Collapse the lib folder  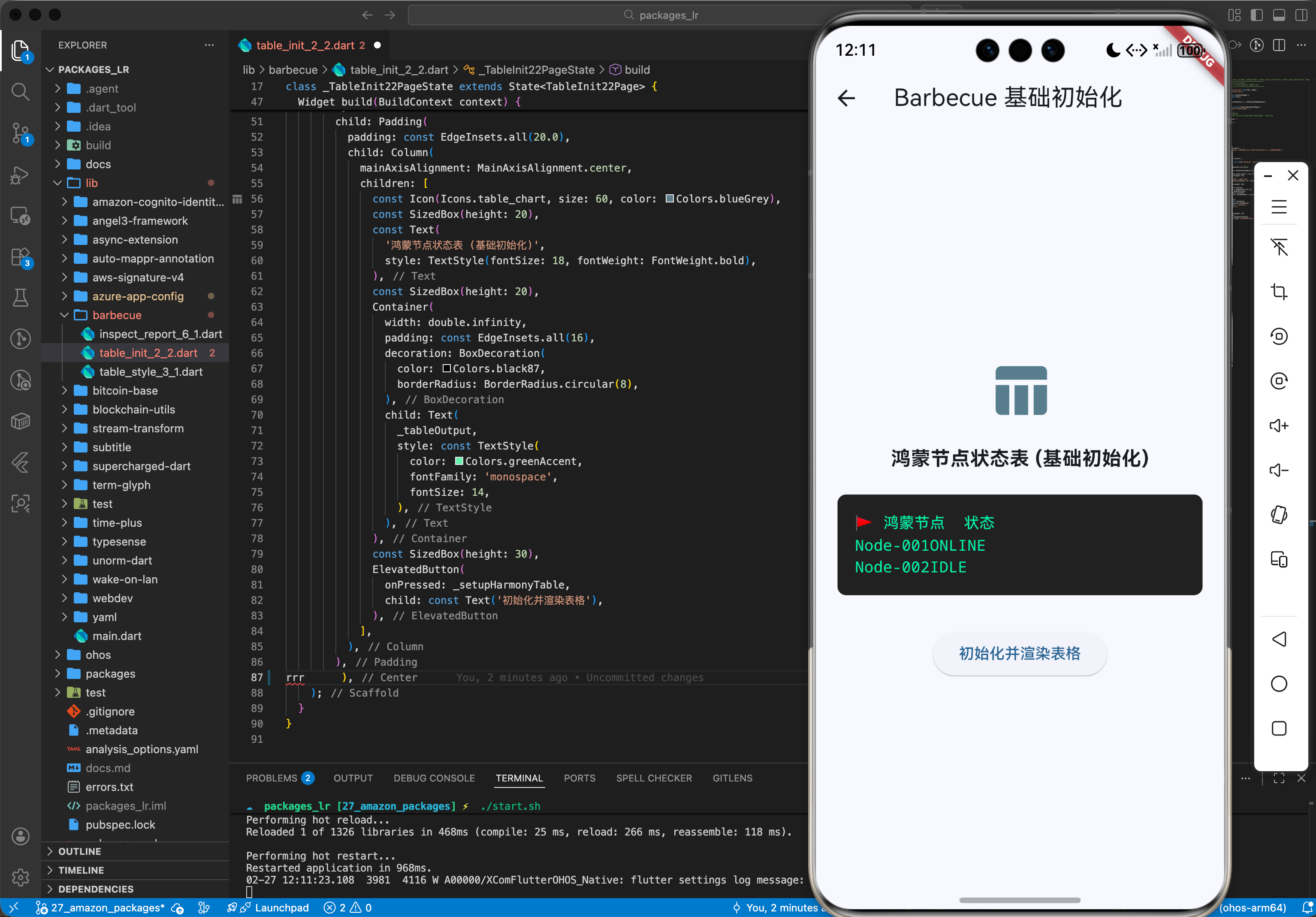pos(135,183)
